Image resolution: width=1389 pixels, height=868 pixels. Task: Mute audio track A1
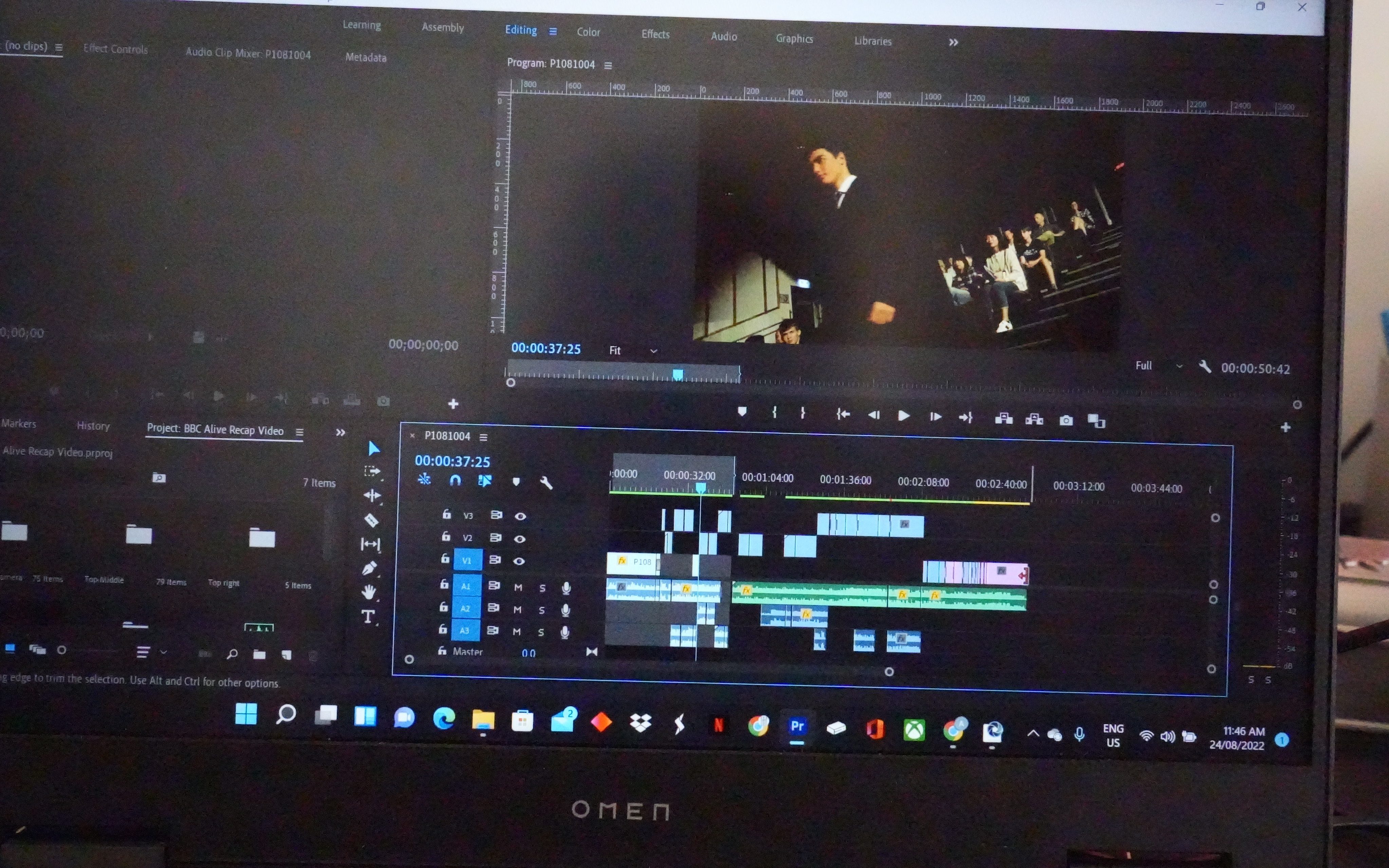coord(518,587)
